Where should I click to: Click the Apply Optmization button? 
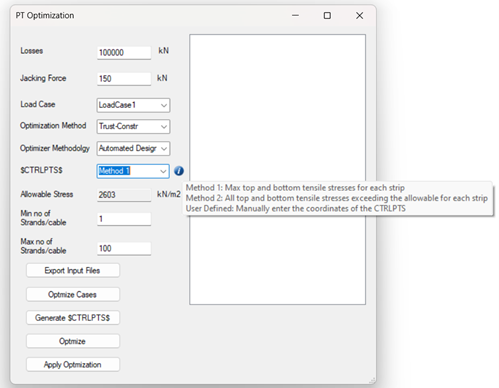pos(73,364)
